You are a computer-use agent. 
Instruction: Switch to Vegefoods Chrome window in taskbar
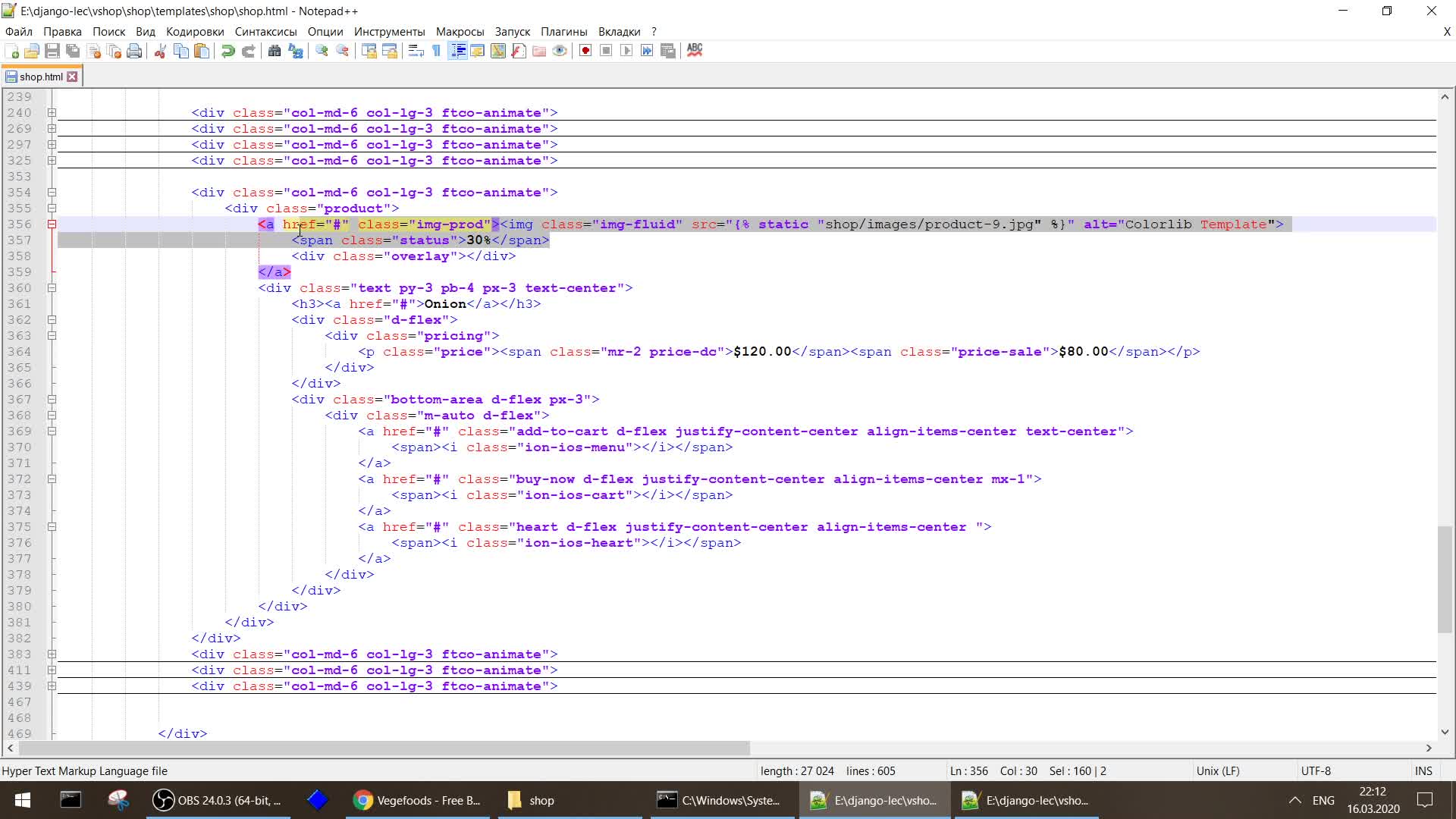pyautogui.click(x=417, y=800)
